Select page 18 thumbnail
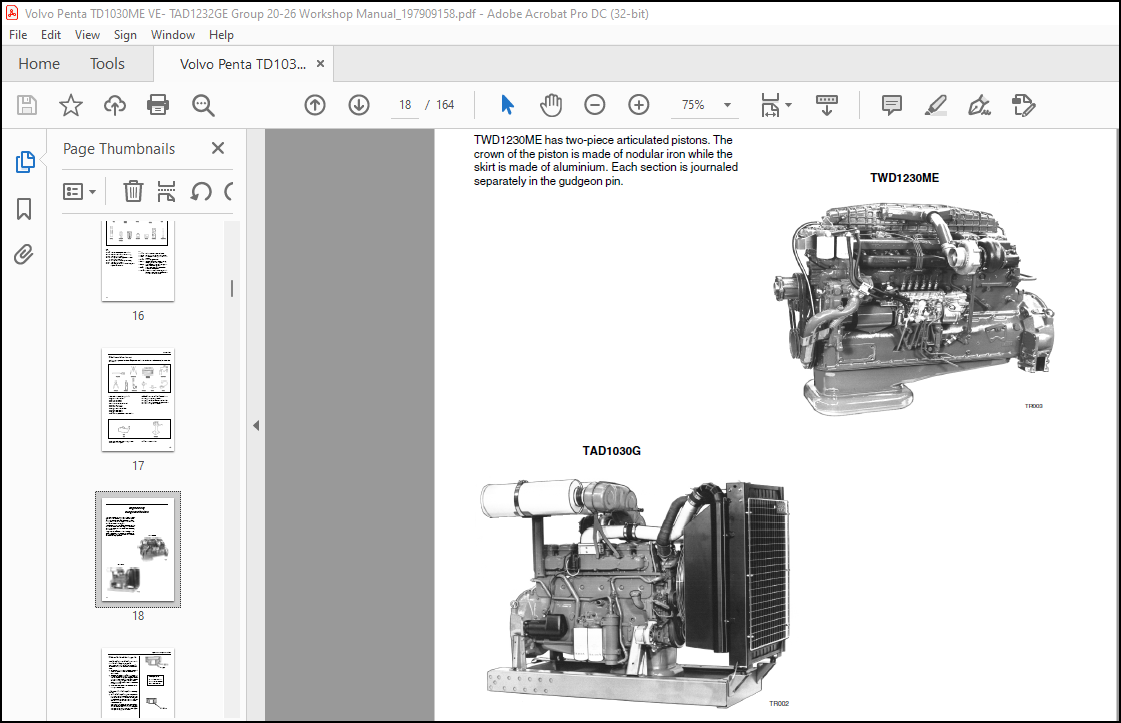This screenshot has height=723, width=1121. coord(138,550)
